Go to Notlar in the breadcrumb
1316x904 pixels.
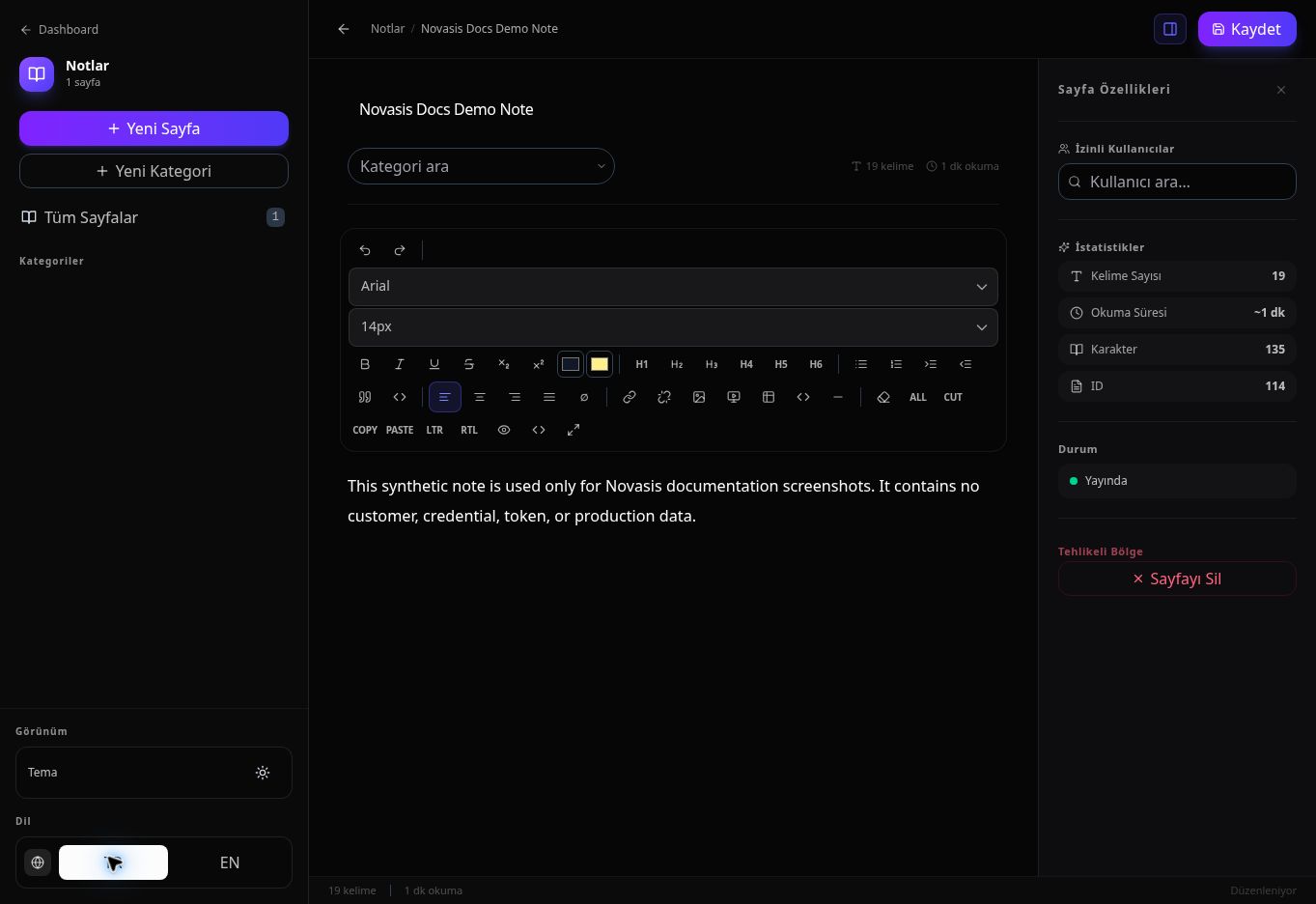tap(387, 29)
